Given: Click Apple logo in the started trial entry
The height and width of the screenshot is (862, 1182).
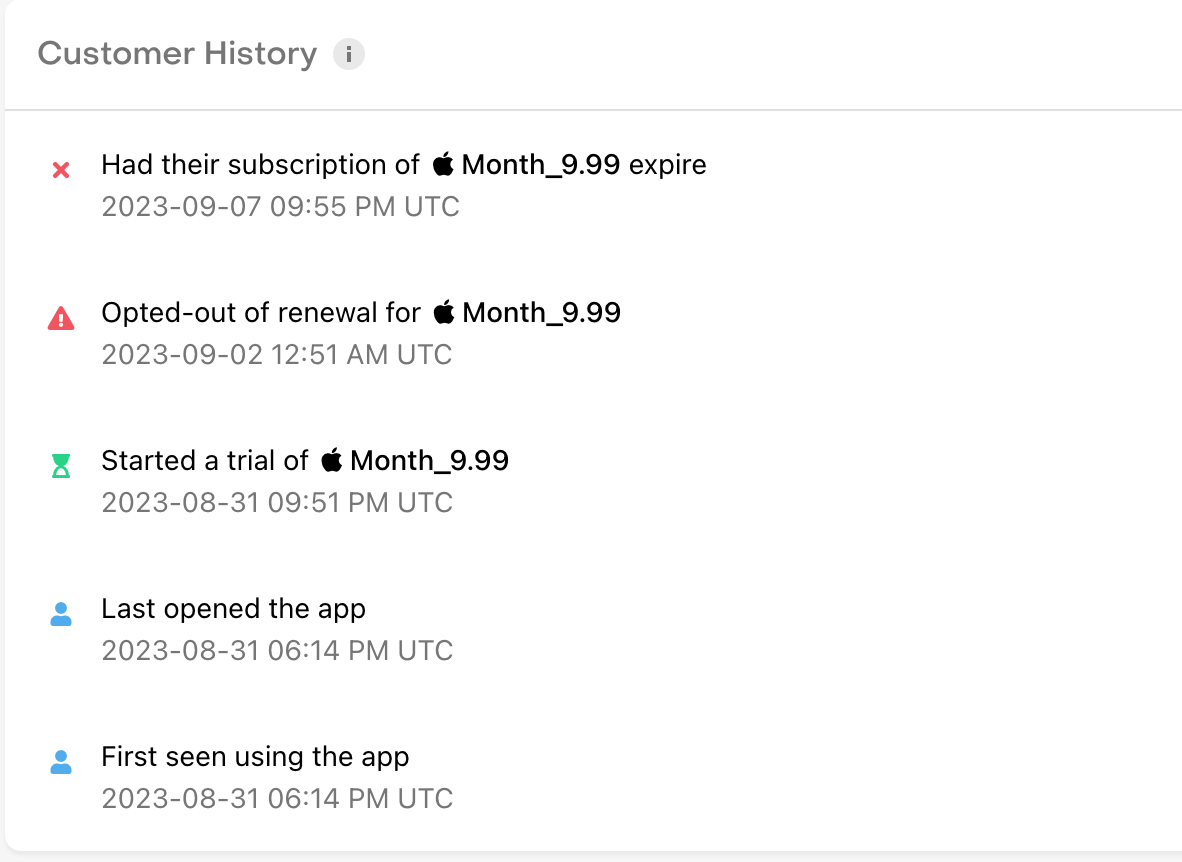Looking at the screenshot, I should [332, 460].
